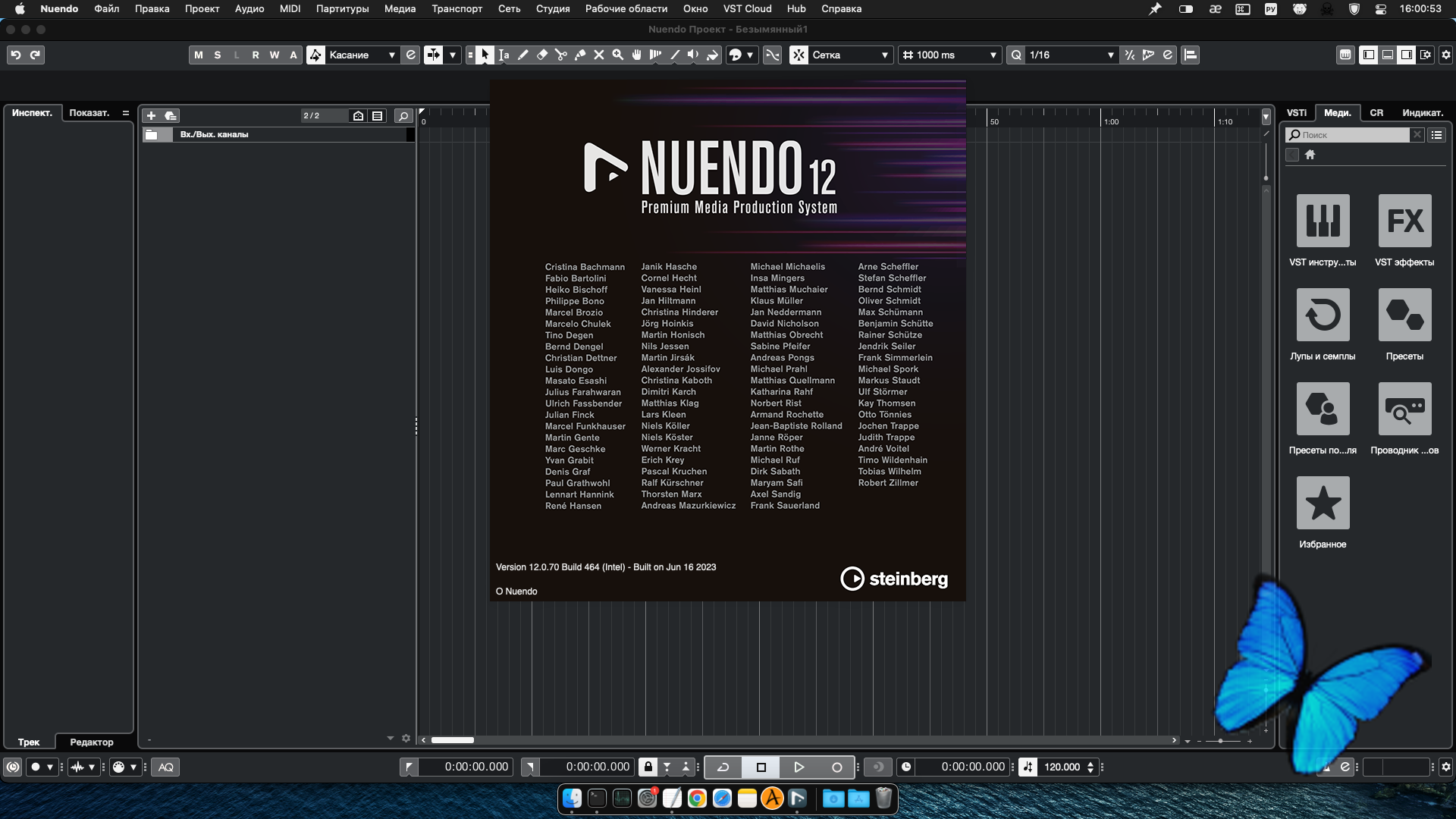
Task: Select the Hand comp tool
Action: 637,55
